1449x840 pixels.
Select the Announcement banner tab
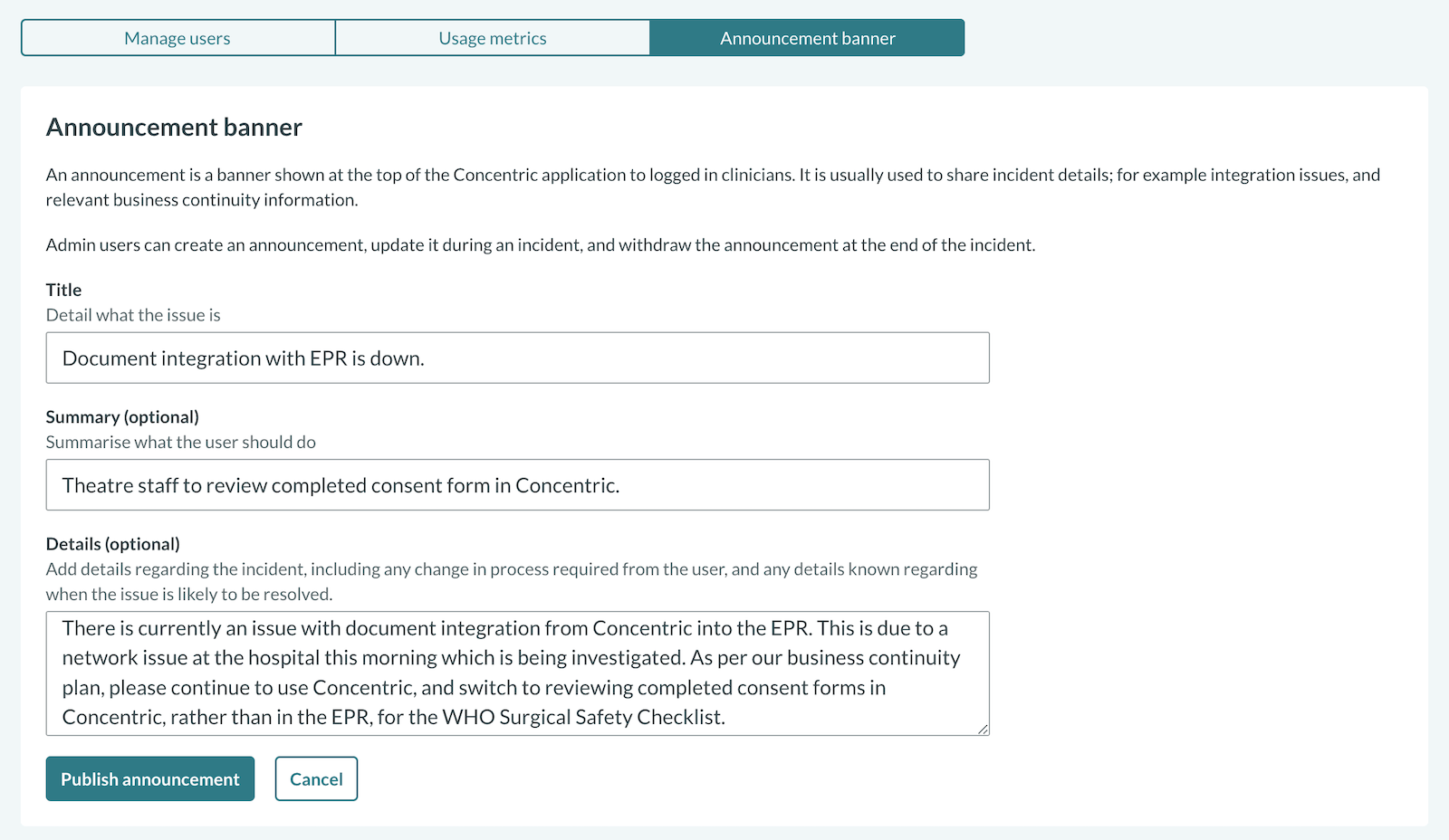click(x=807, y=37)
